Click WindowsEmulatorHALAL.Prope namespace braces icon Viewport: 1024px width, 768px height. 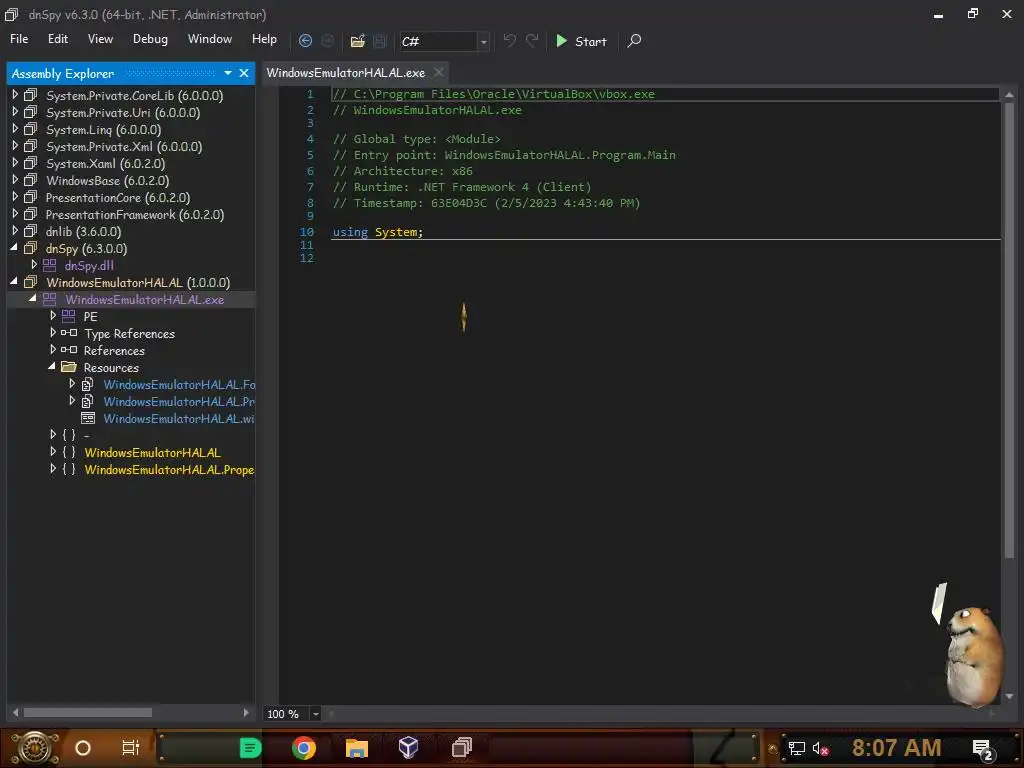69,469
